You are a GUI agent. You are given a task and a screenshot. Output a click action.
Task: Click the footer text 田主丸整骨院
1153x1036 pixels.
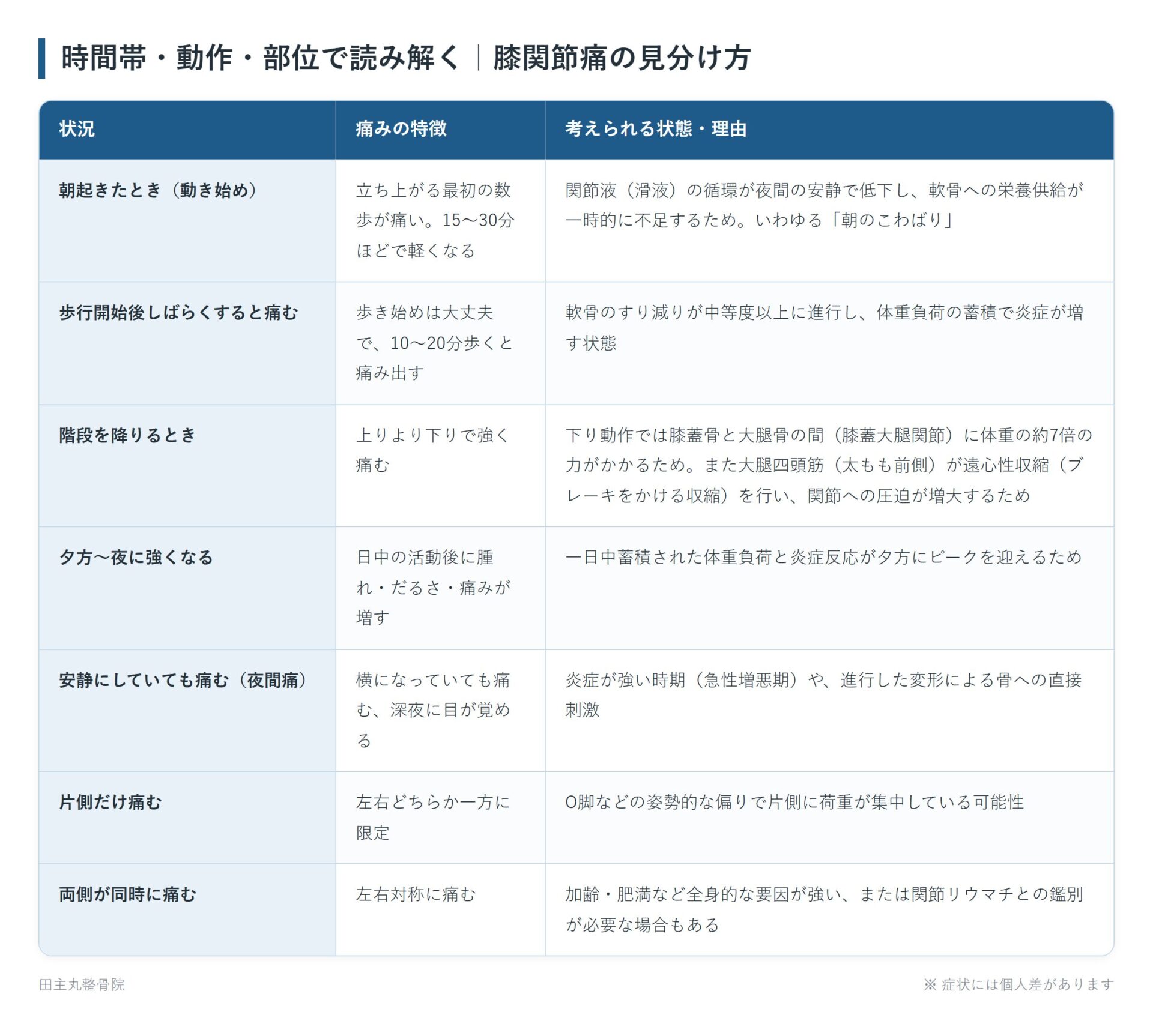[82, 984]
